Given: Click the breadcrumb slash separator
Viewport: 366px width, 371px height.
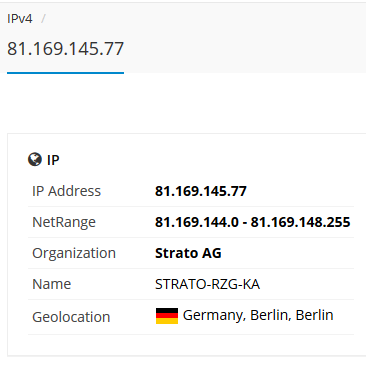Looking at the screenshot, I should pyautogui.click(x=43, y=19).
